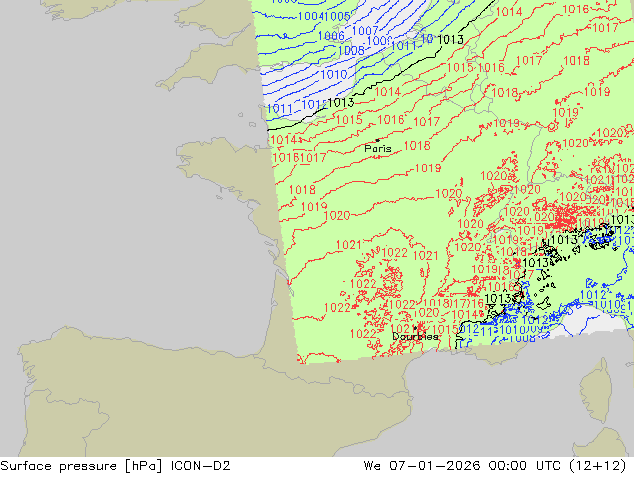Select the ICON-D2 model name text
This screenshot has height=490, width=634.
pyautogui.click(x=201, y=466)
